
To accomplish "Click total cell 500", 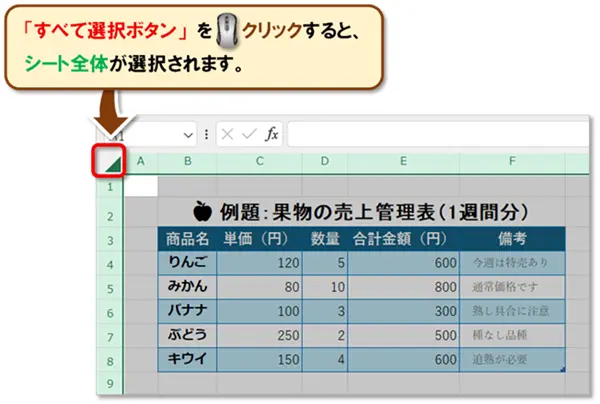I will [403, 336].
